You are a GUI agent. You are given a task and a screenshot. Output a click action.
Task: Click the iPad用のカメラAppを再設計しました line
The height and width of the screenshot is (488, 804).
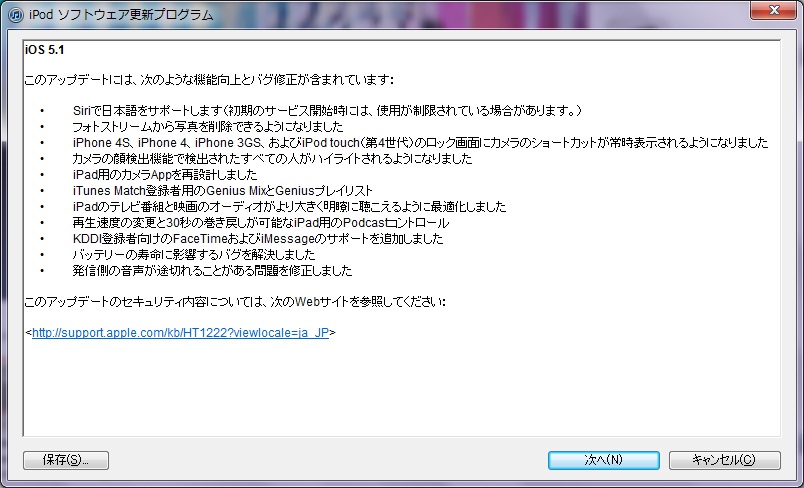pos(165,174)
